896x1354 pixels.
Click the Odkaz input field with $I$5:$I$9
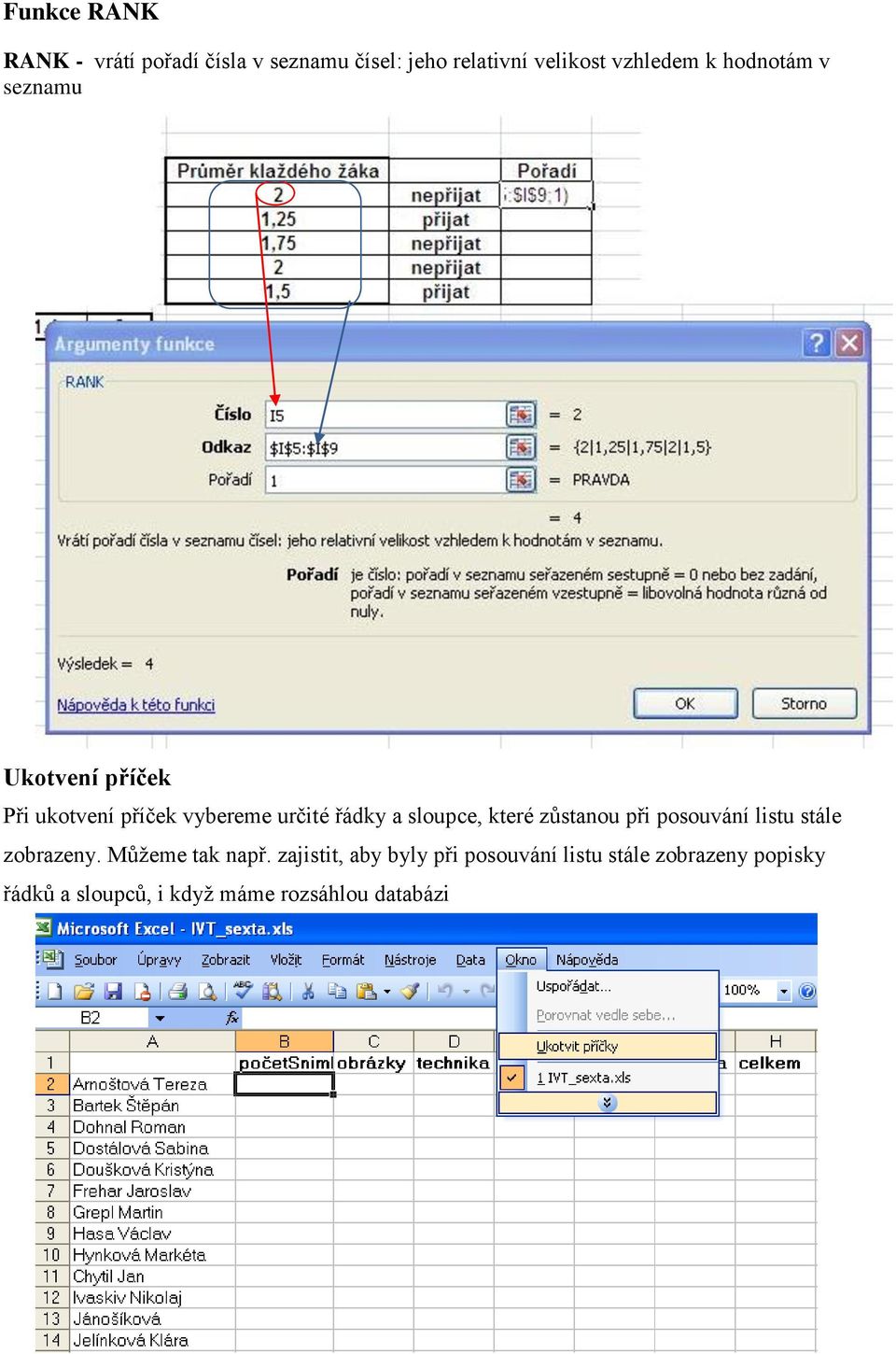[x=385, y=447]
